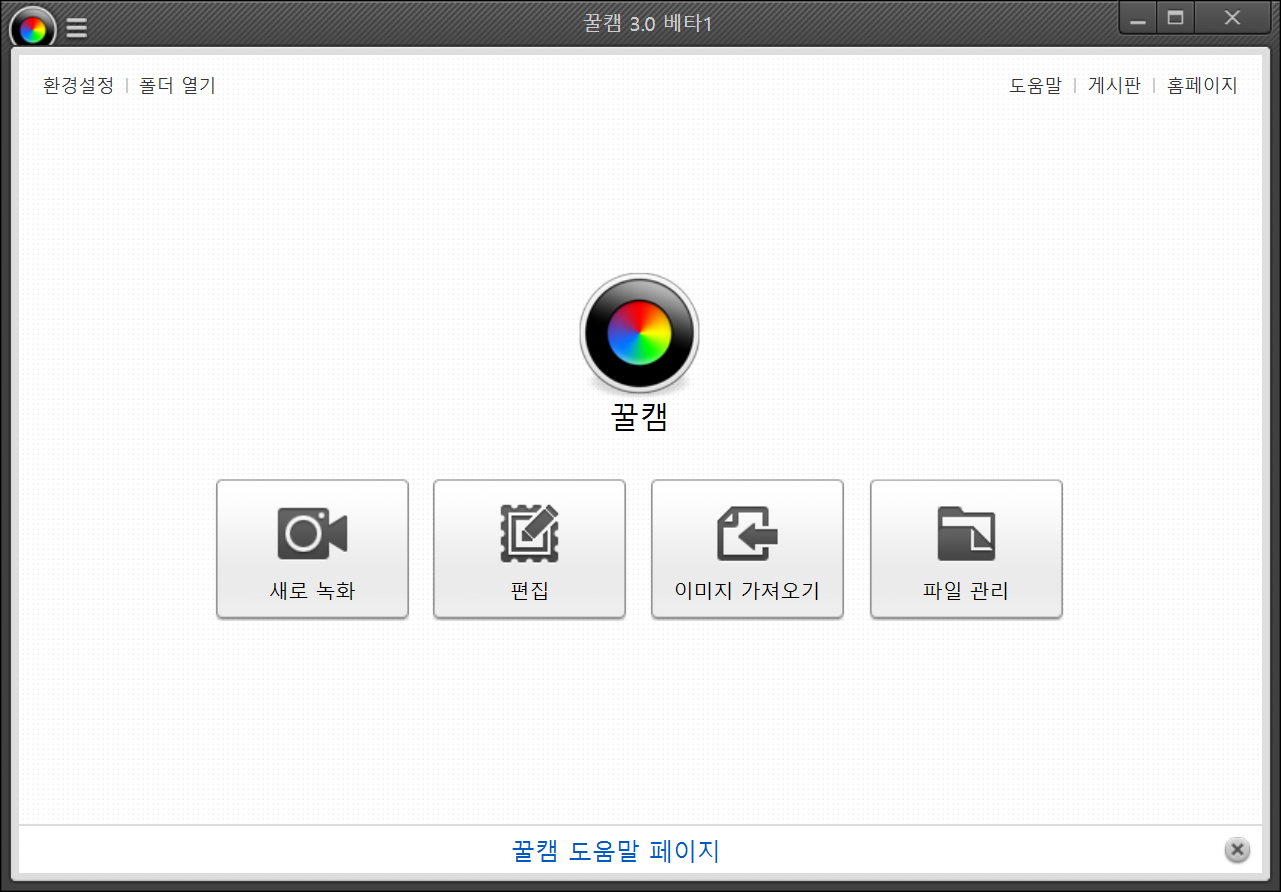Click the 꿀캠 3.0 베타1 title text
The image size is (1281, 892).
[648, 24]
